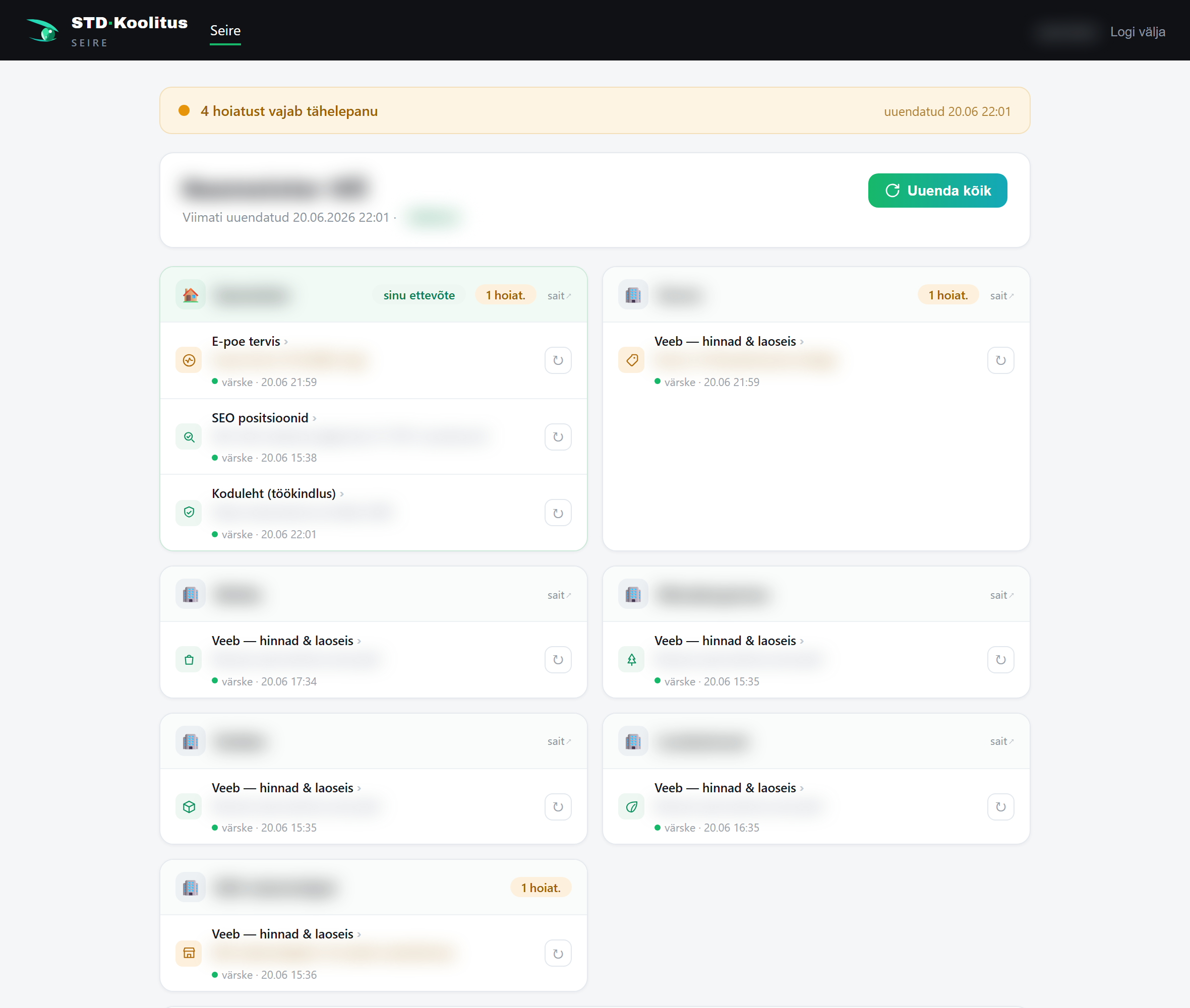The width and height of the screenshot is (1190, 1008).
Task: Click the house icon of your company card
Action: (x=190, y=295)
